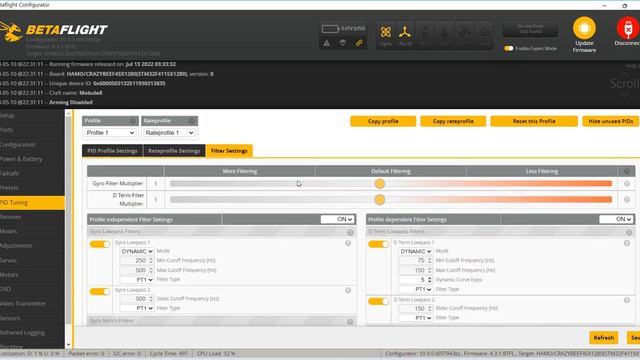Viewport: 640px width, 360px height.
Task: Click the D Term Filter Multiplier slider handle
Action: click(380, 200)
